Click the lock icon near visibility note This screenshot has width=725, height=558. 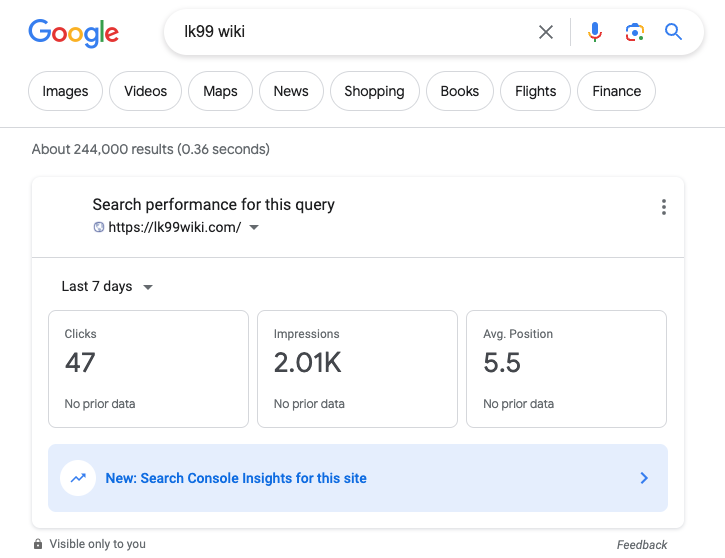[x=38, y=544]
